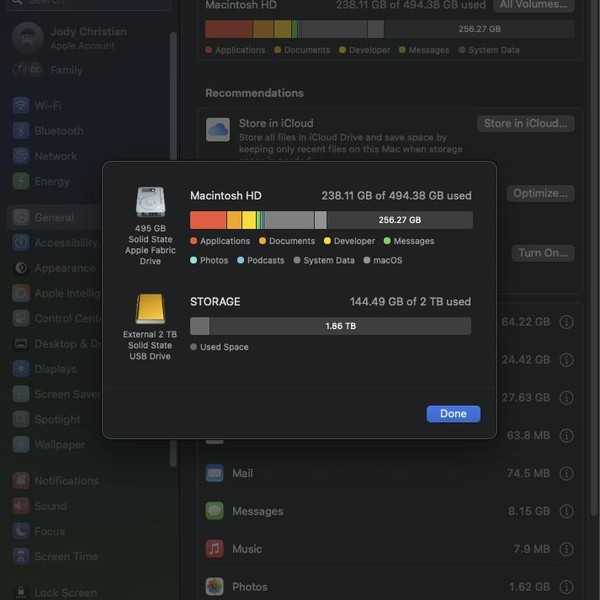Click the yellow Developer segment in dialog bar

coord(249,220)
